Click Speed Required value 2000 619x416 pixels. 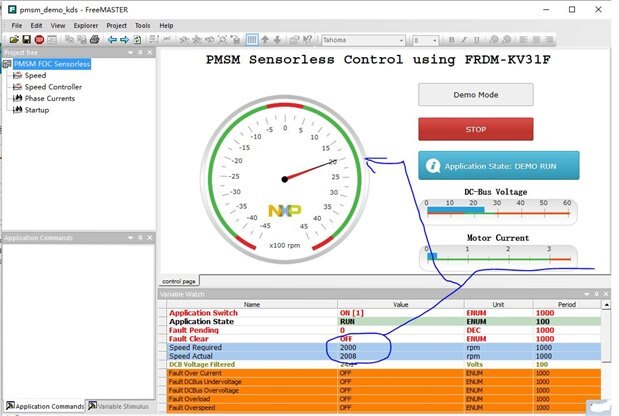[x=348, y=347]
